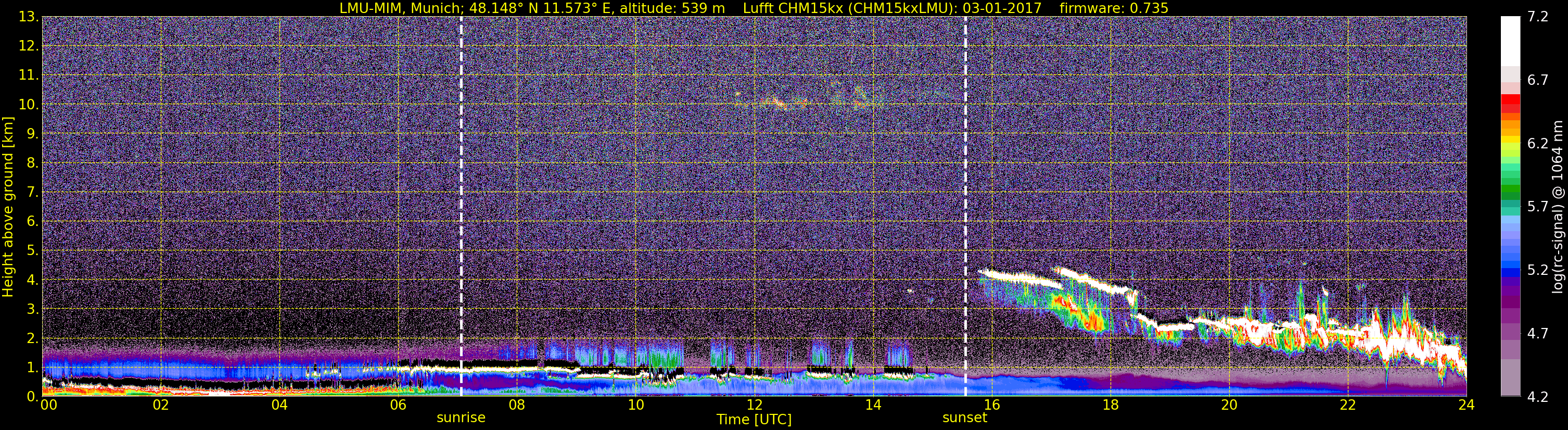Click the x-axis tick label '00'

click(x=49, y=405)
